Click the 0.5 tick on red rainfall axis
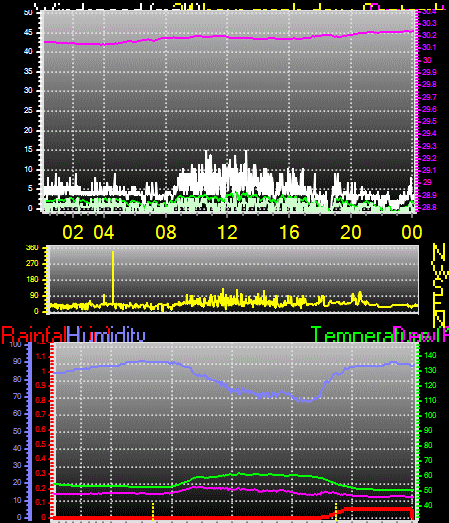The width and height of the screenshot is (449, 523). tap(41, 444)
